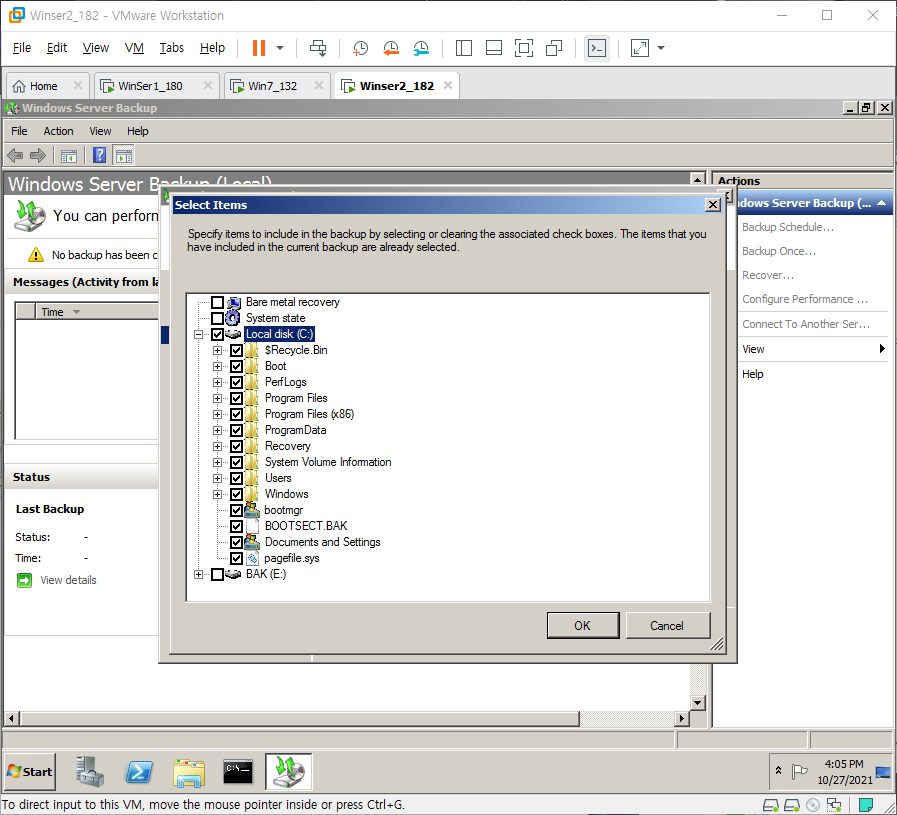Select Documents and Settings in the tree

point(322,542)
